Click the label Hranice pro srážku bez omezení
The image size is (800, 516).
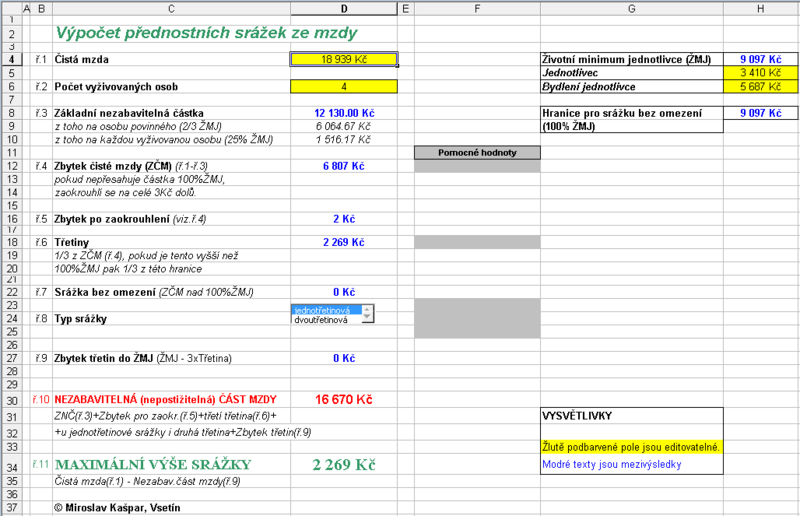(x=622, y=113)
